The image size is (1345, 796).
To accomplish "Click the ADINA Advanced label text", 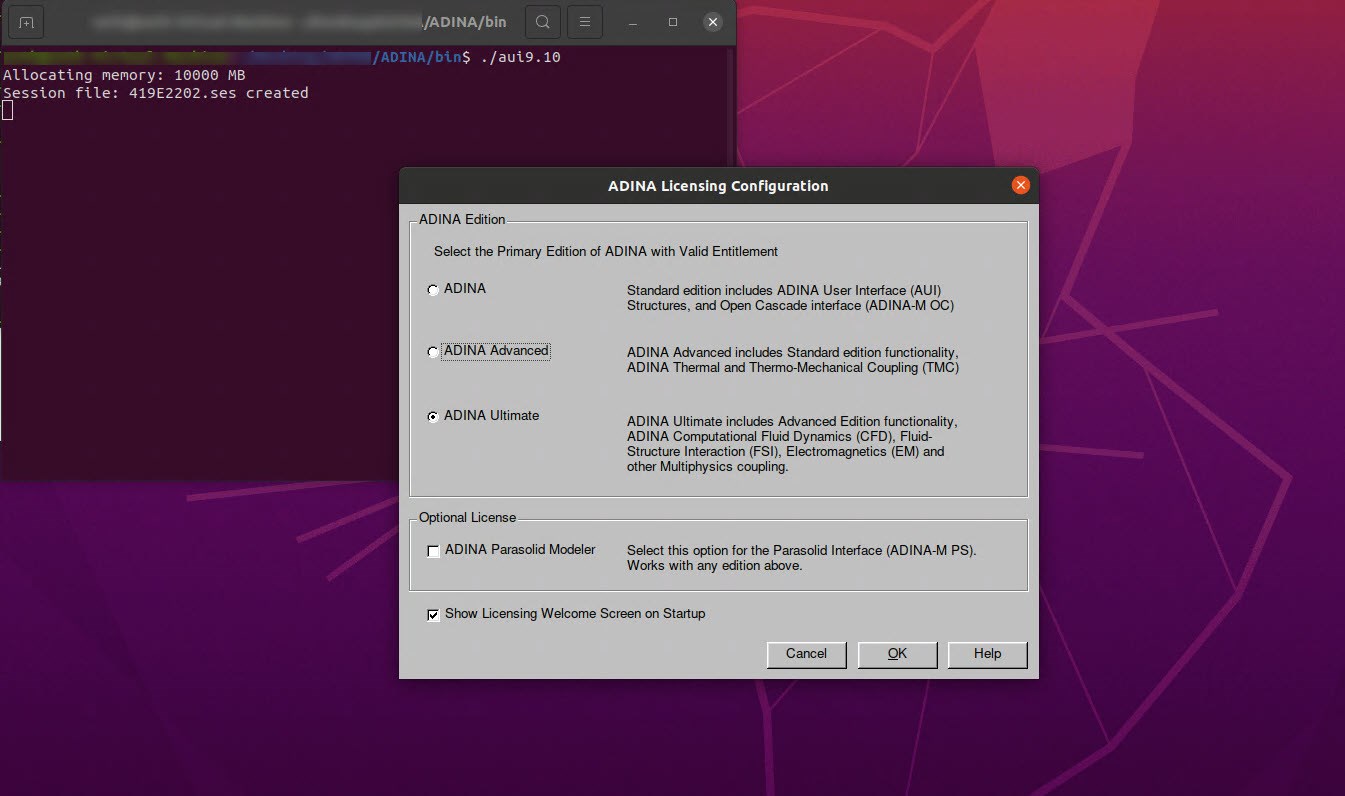I will pyautogui.click(x=495, y=351).
